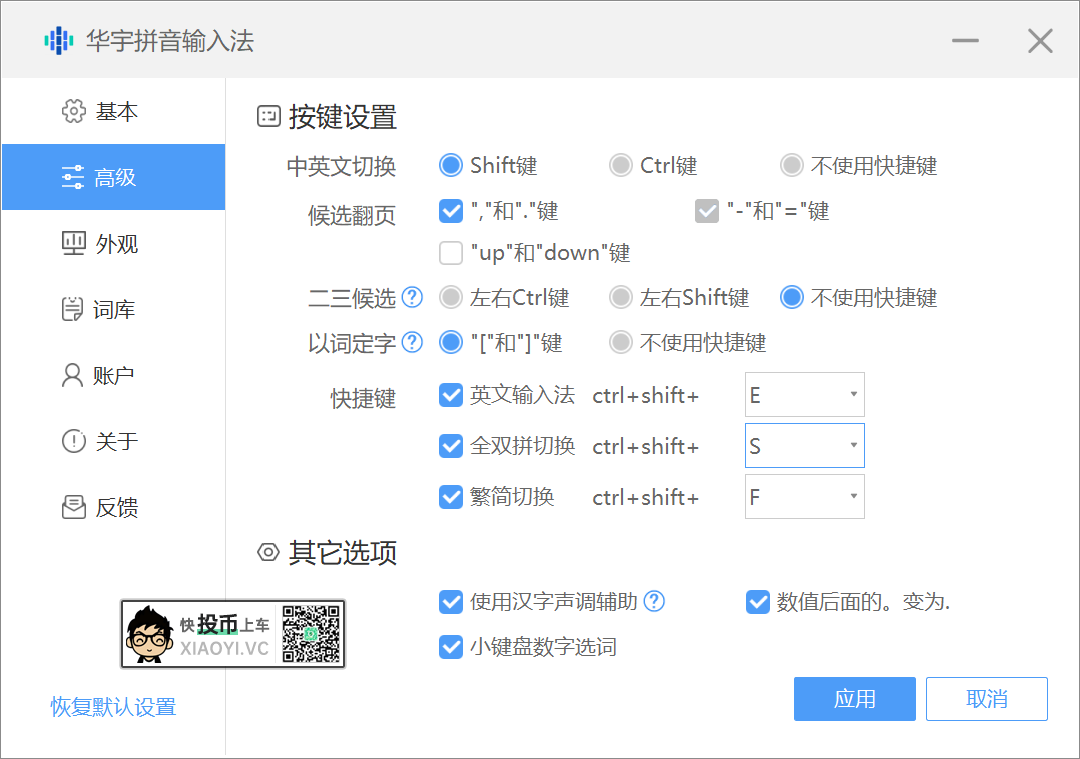Uncheck the 繁简切换 shortcut checkbox
1080x759 pixels.
pos(451,497)
